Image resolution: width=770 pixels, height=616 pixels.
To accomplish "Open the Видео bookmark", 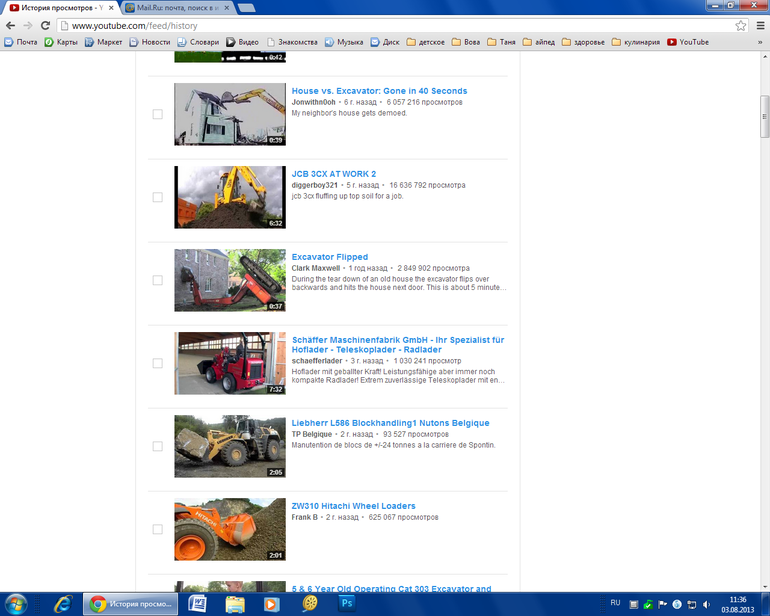I will (x=243, y=42).
